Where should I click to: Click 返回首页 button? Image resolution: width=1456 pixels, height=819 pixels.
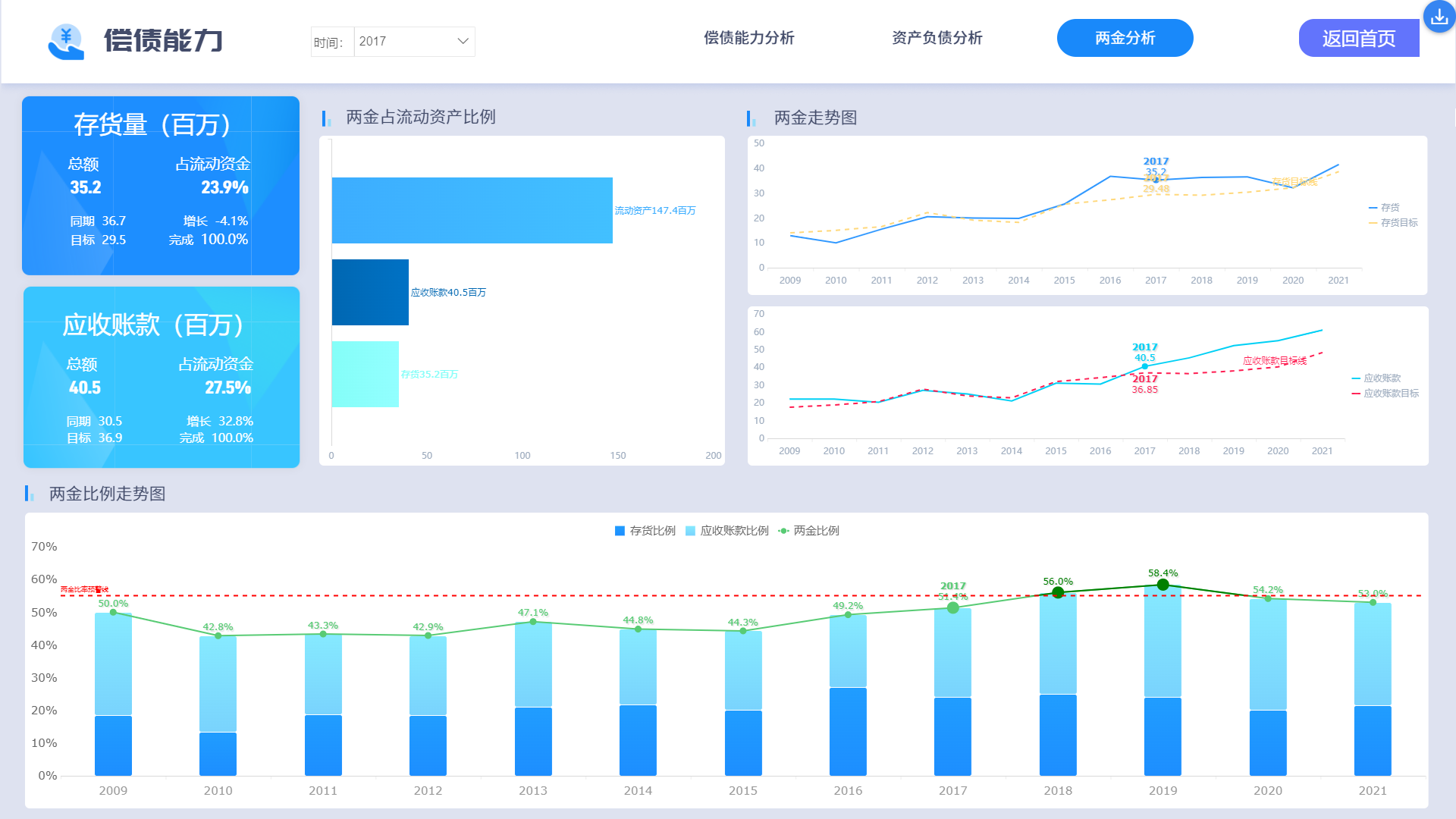pos(1358,39)
